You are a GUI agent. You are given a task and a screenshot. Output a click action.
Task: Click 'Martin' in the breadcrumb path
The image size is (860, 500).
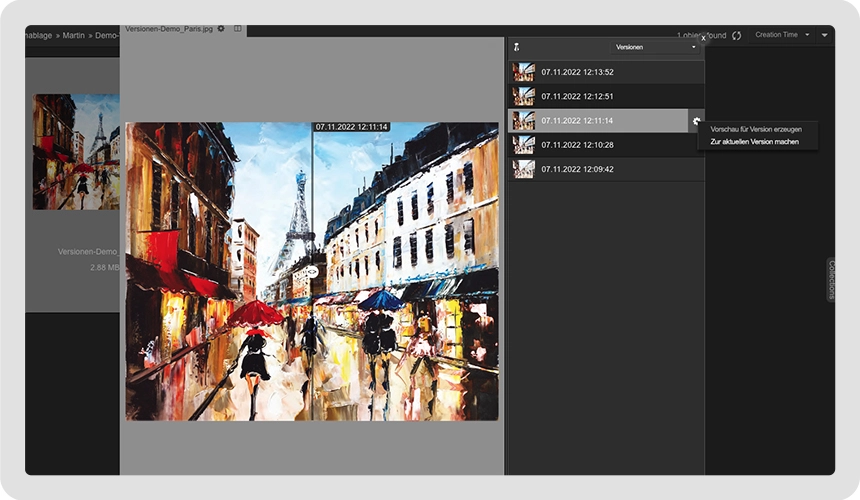pos(76,35)
